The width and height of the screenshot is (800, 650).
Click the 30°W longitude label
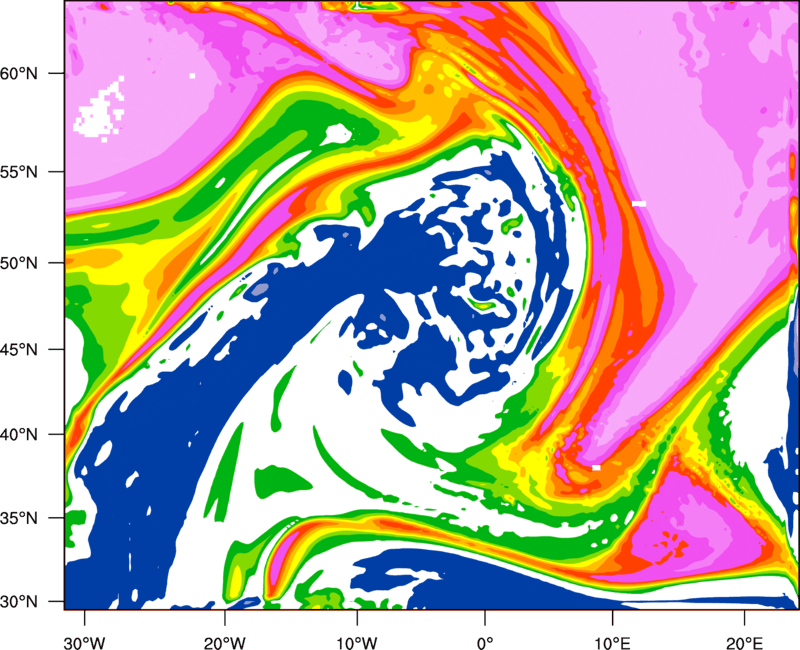click(x=85, y=643)
